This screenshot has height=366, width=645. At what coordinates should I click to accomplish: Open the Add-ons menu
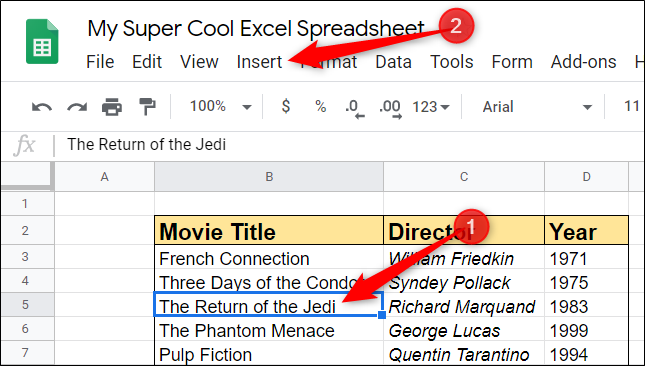coord(583,62)
